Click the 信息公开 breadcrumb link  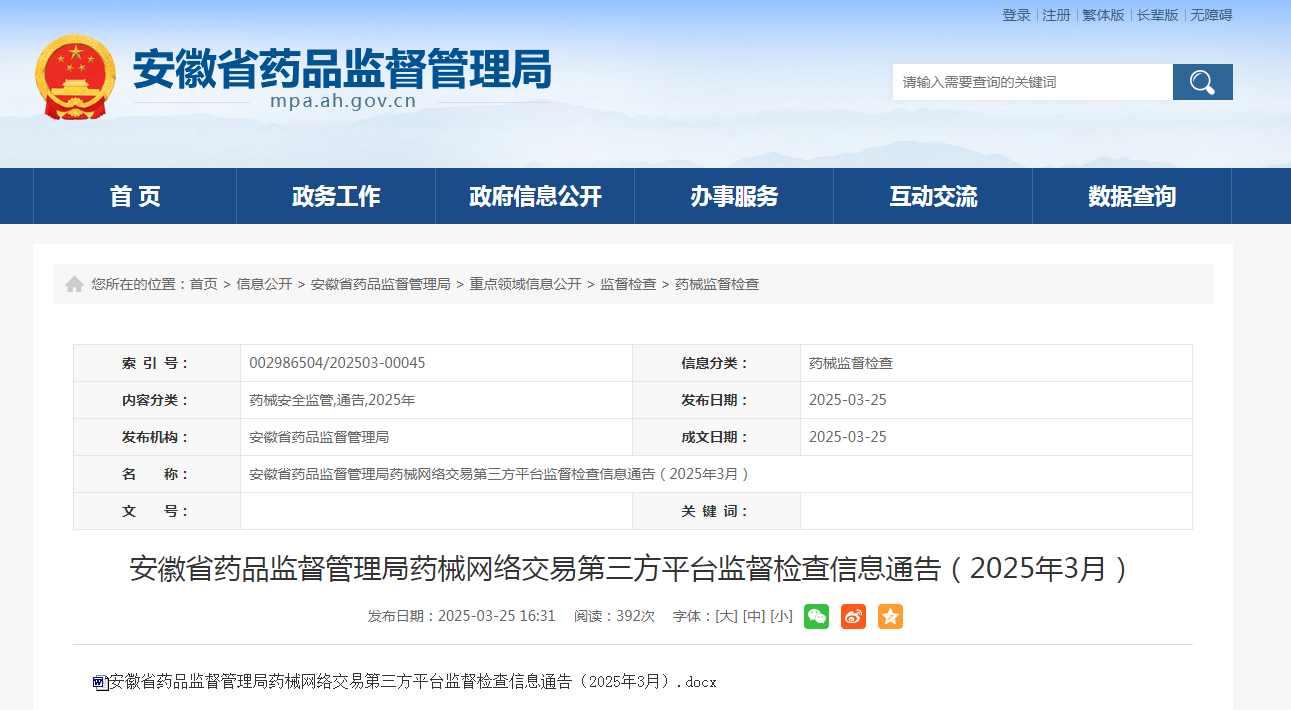264,284
